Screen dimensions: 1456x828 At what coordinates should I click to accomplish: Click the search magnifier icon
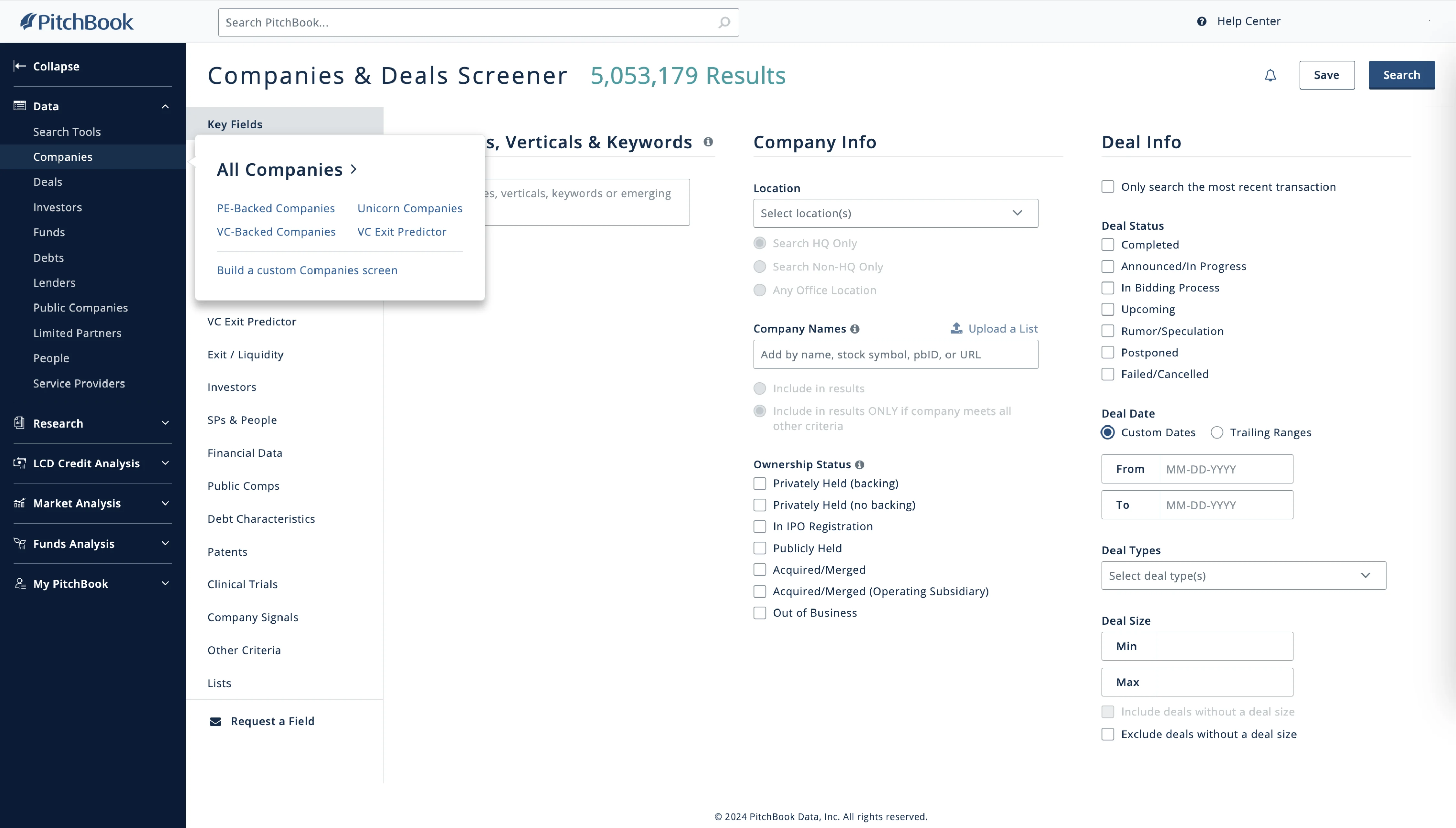pyautogui.click(x=724, y=22)
